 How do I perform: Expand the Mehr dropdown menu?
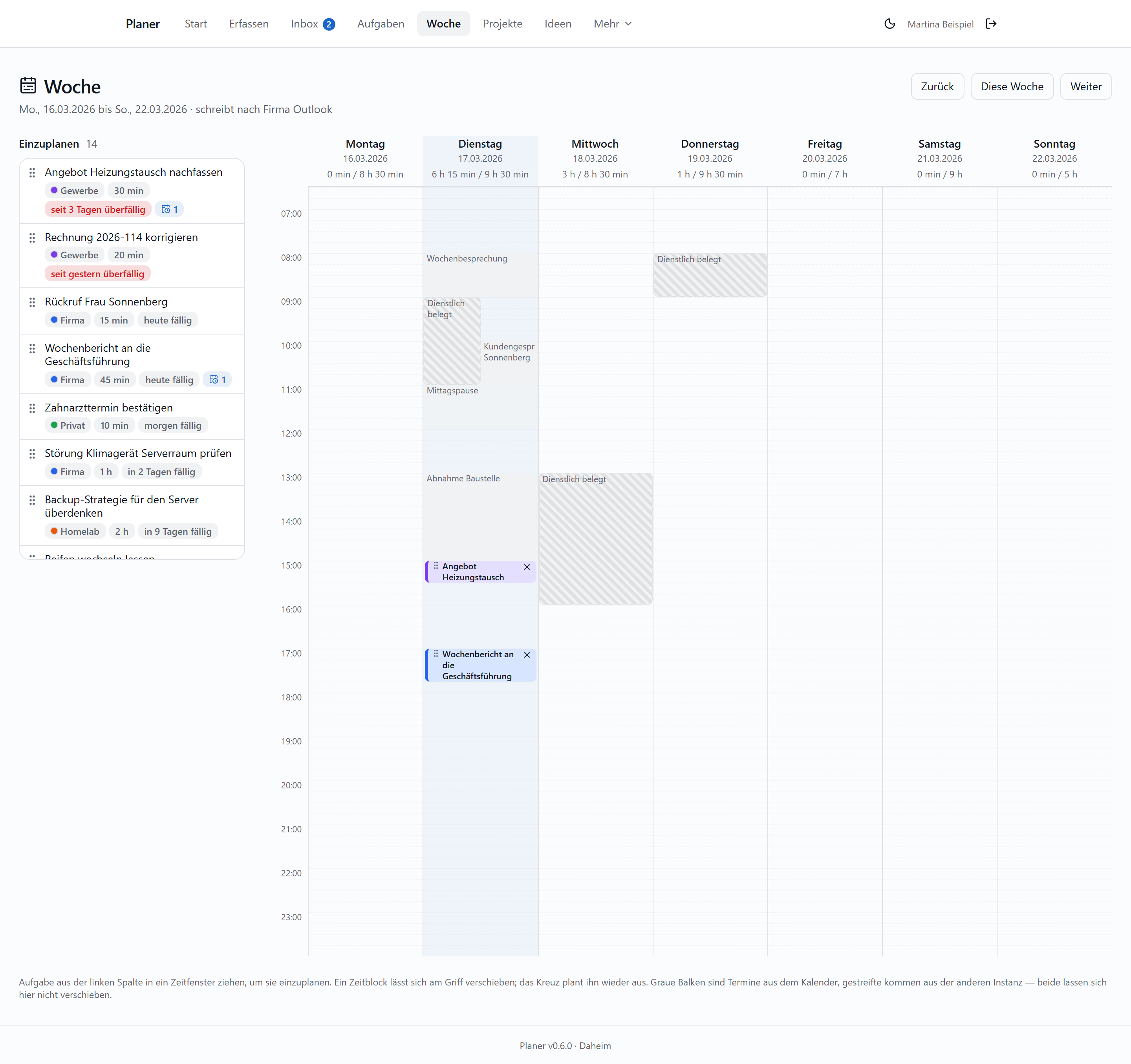coord(613,24)
